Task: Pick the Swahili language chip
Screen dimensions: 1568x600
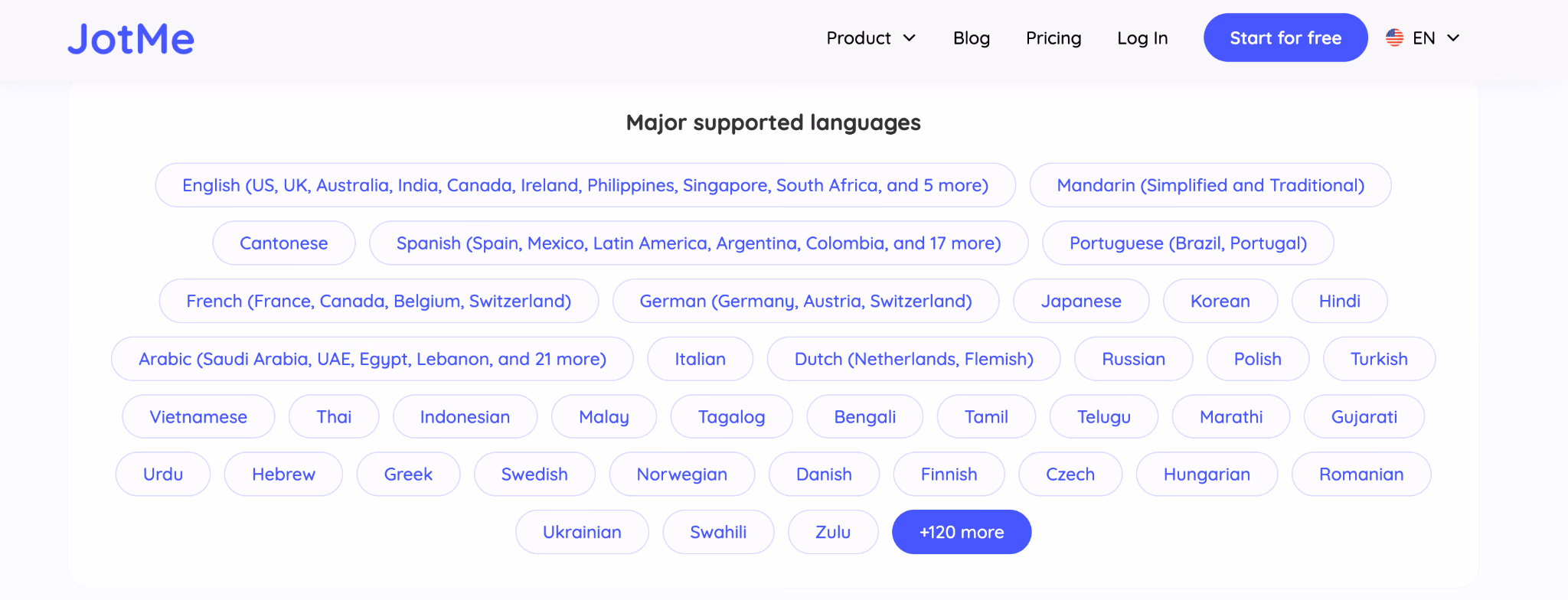Action: pyautogui.click(x=718, y=532)
